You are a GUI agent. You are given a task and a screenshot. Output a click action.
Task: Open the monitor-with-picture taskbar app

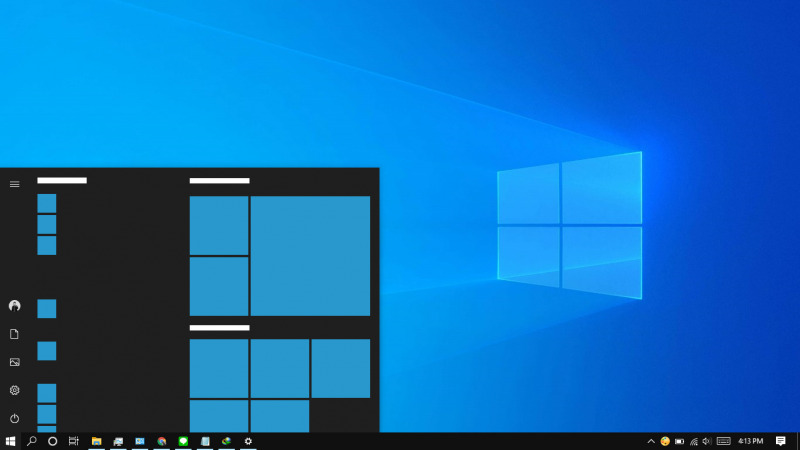(118, 441)
